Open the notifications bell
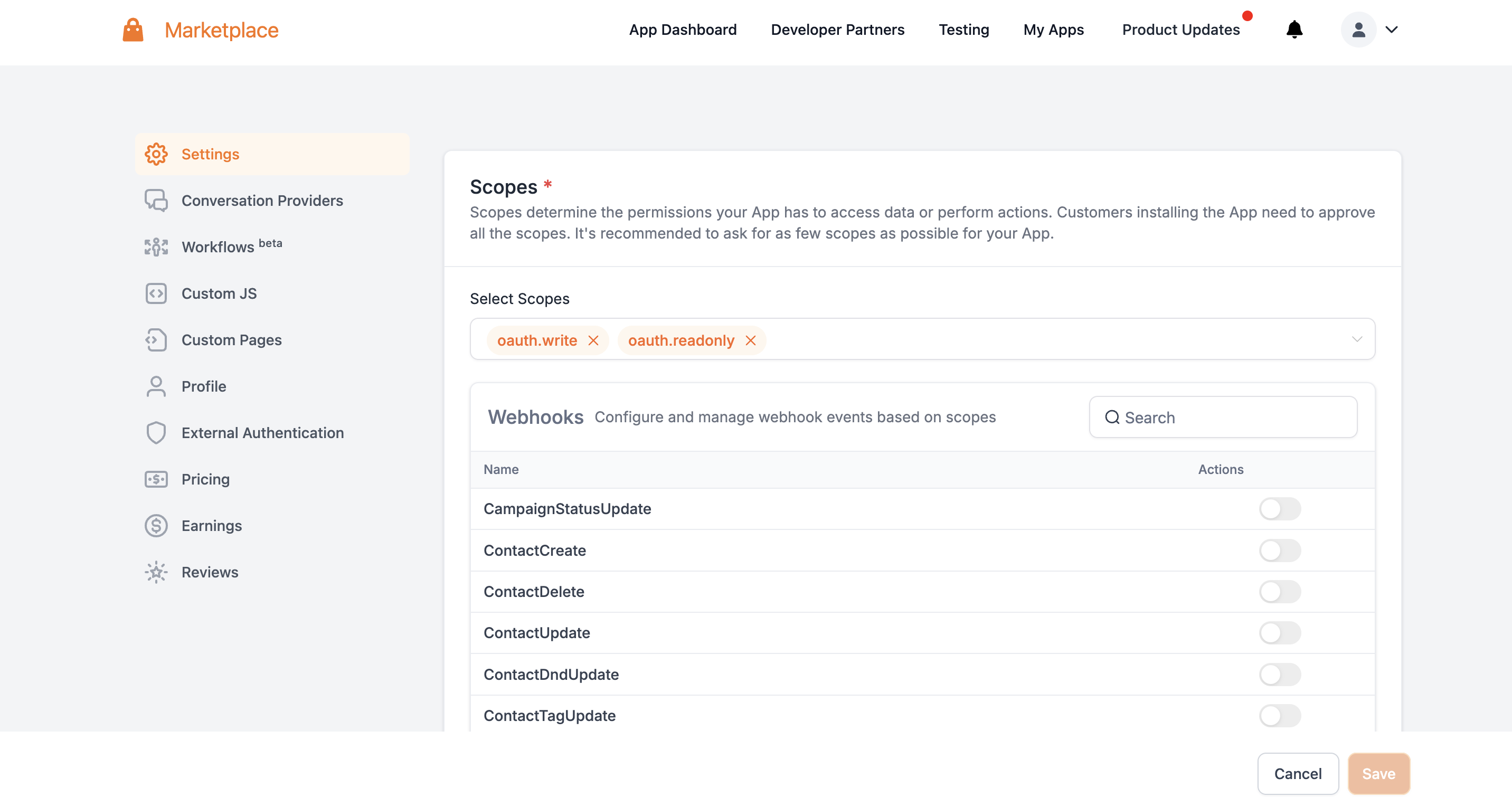The height and width of the screenshot is (797, 1512). [1294, 30]
